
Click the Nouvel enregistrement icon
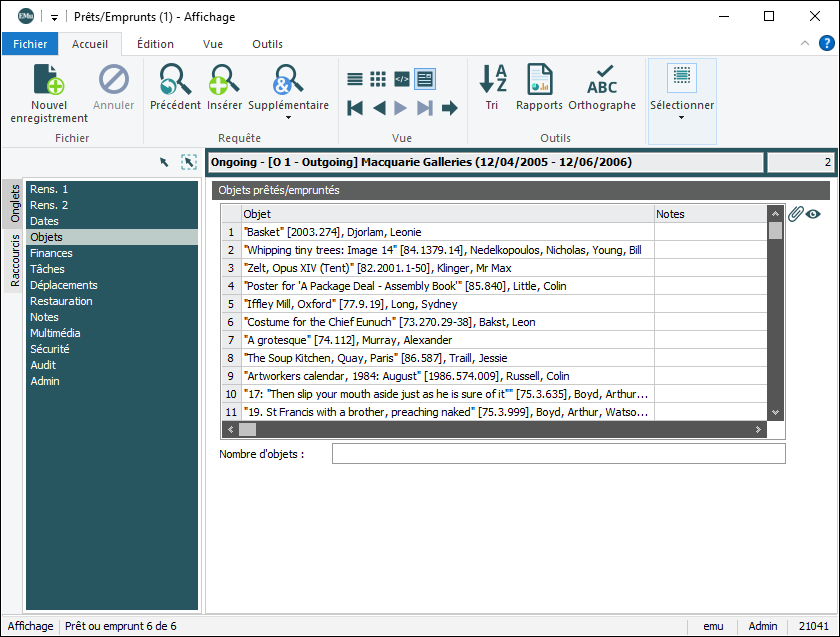(x=49, y=80)
